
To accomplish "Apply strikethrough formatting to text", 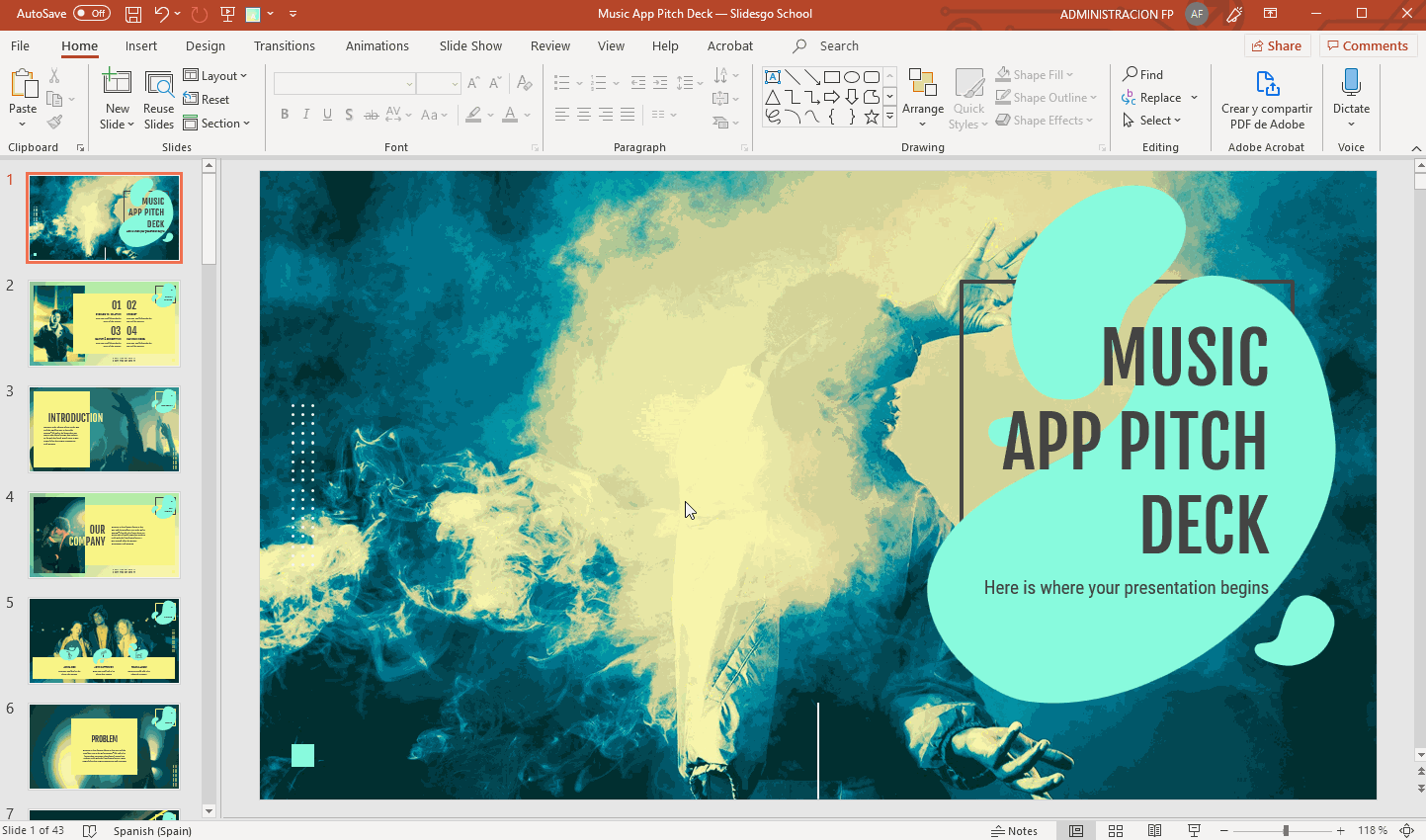I will coord(371,115).
